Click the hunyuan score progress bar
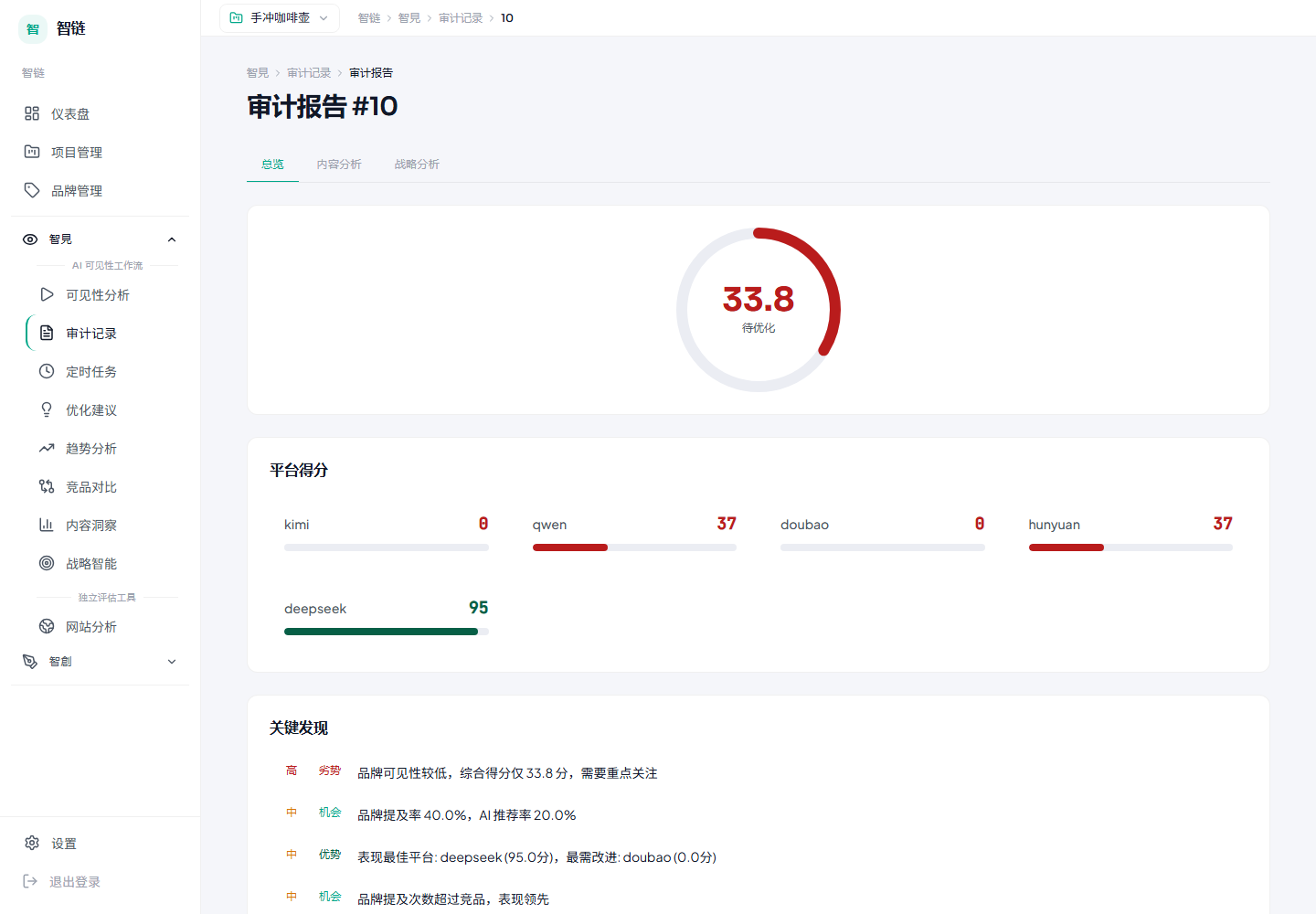The height and width of the screenshot is (914, 1316). point(1130,547)
